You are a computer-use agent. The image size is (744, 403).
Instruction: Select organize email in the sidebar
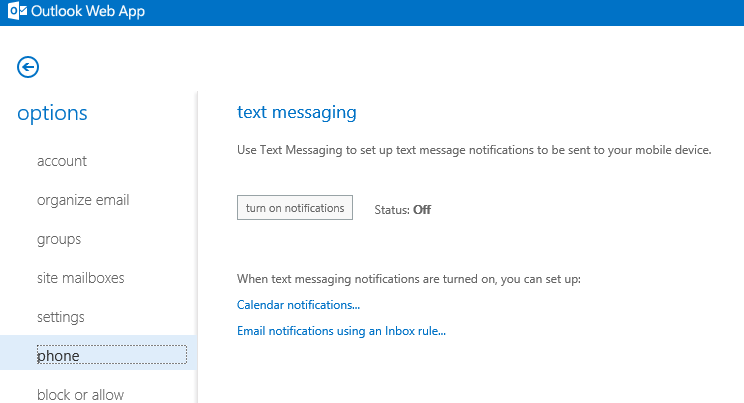[x=83, y=200]
